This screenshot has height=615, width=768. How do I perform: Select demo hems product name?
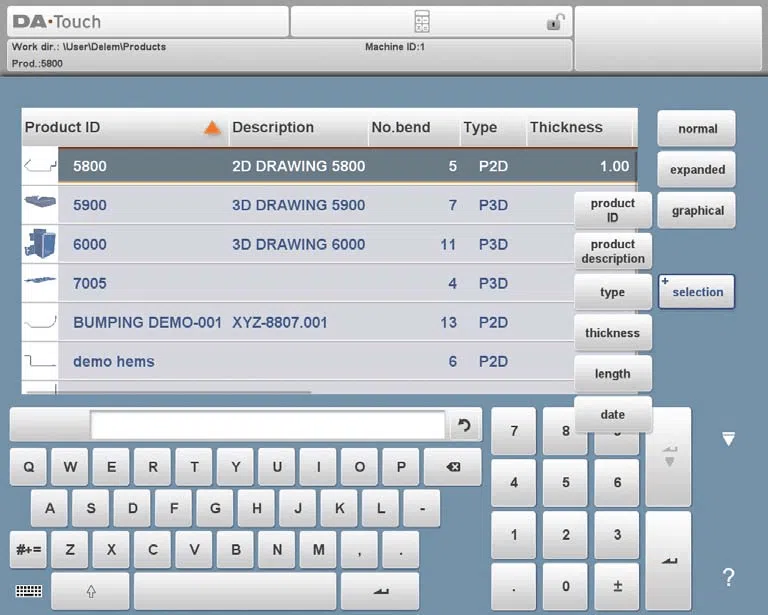click(114, 361)
